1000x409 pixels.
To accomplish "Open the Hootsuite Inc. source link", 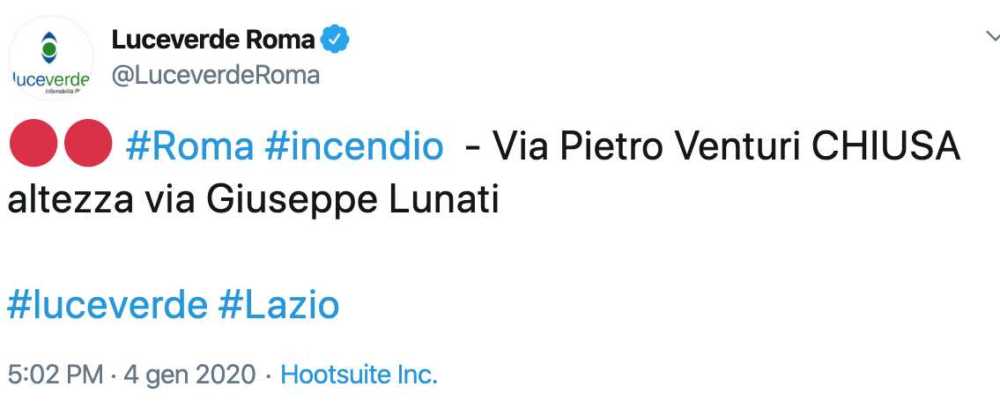I will point(359,376).
